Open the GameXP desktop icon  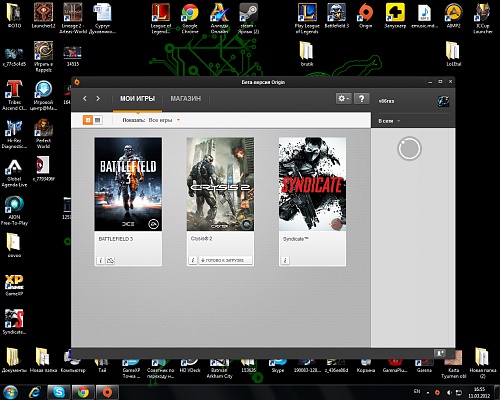14,285
